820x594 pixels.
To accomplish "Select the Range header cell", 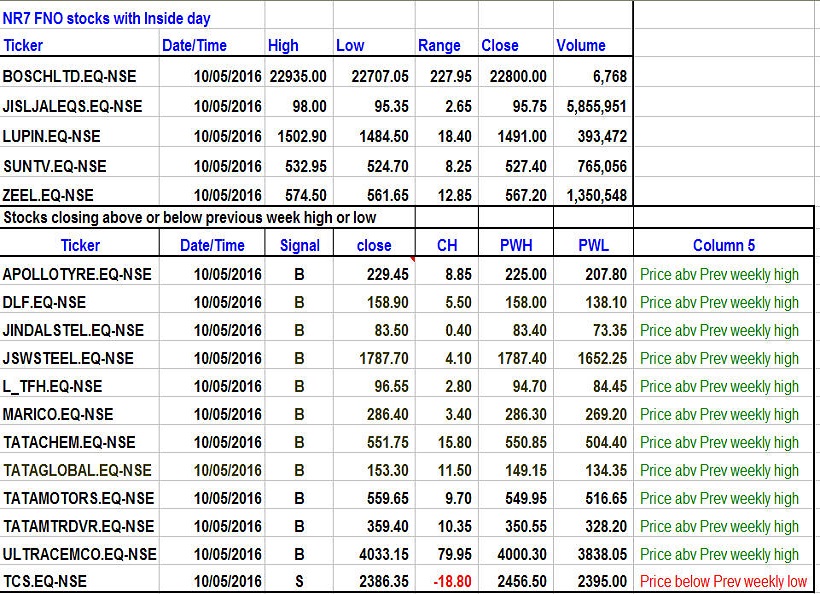I will [438, 44].
